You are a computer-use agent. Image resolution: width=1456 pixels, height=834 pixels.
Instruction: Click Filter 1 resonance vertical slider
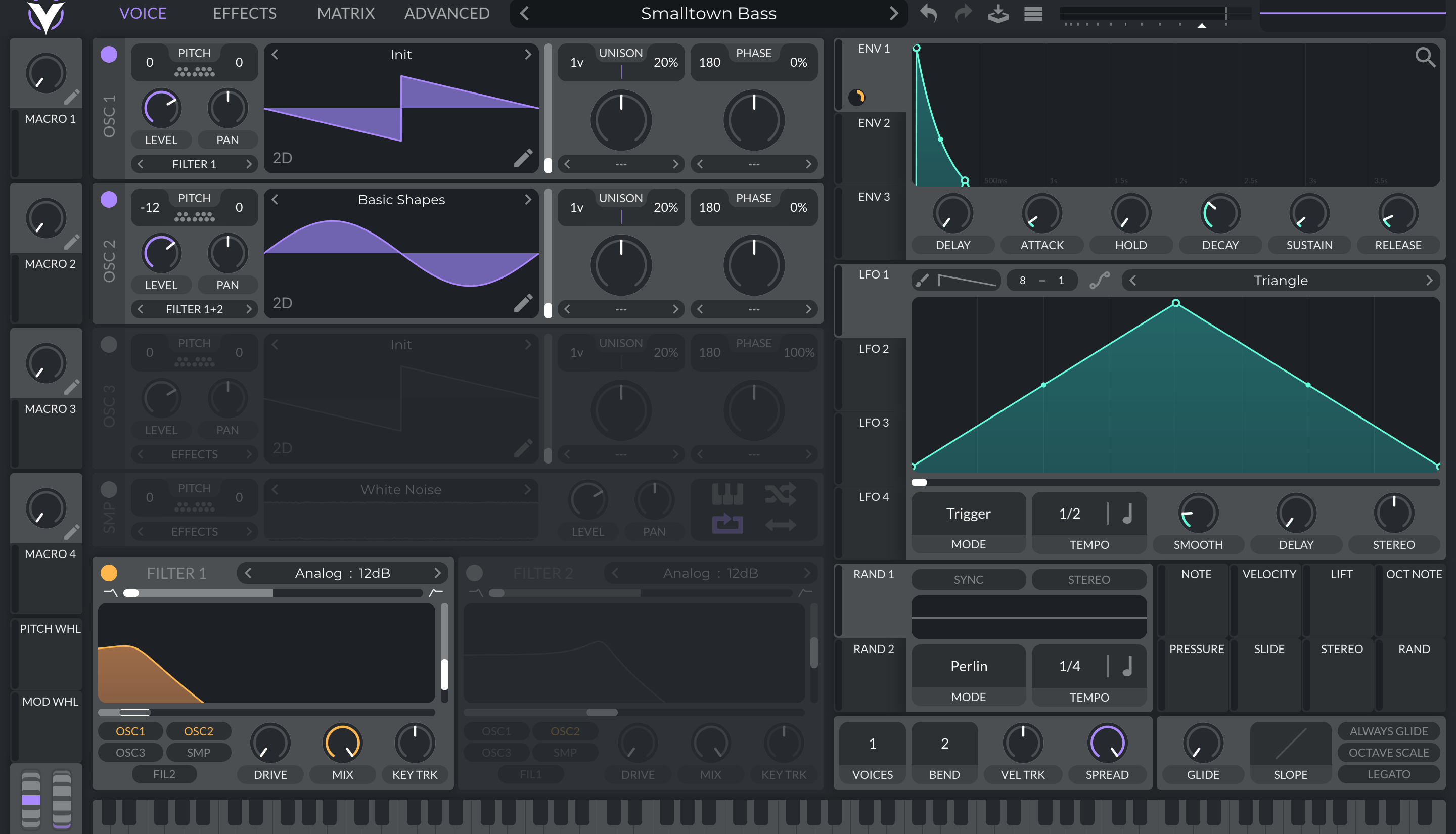coord(444,653)
